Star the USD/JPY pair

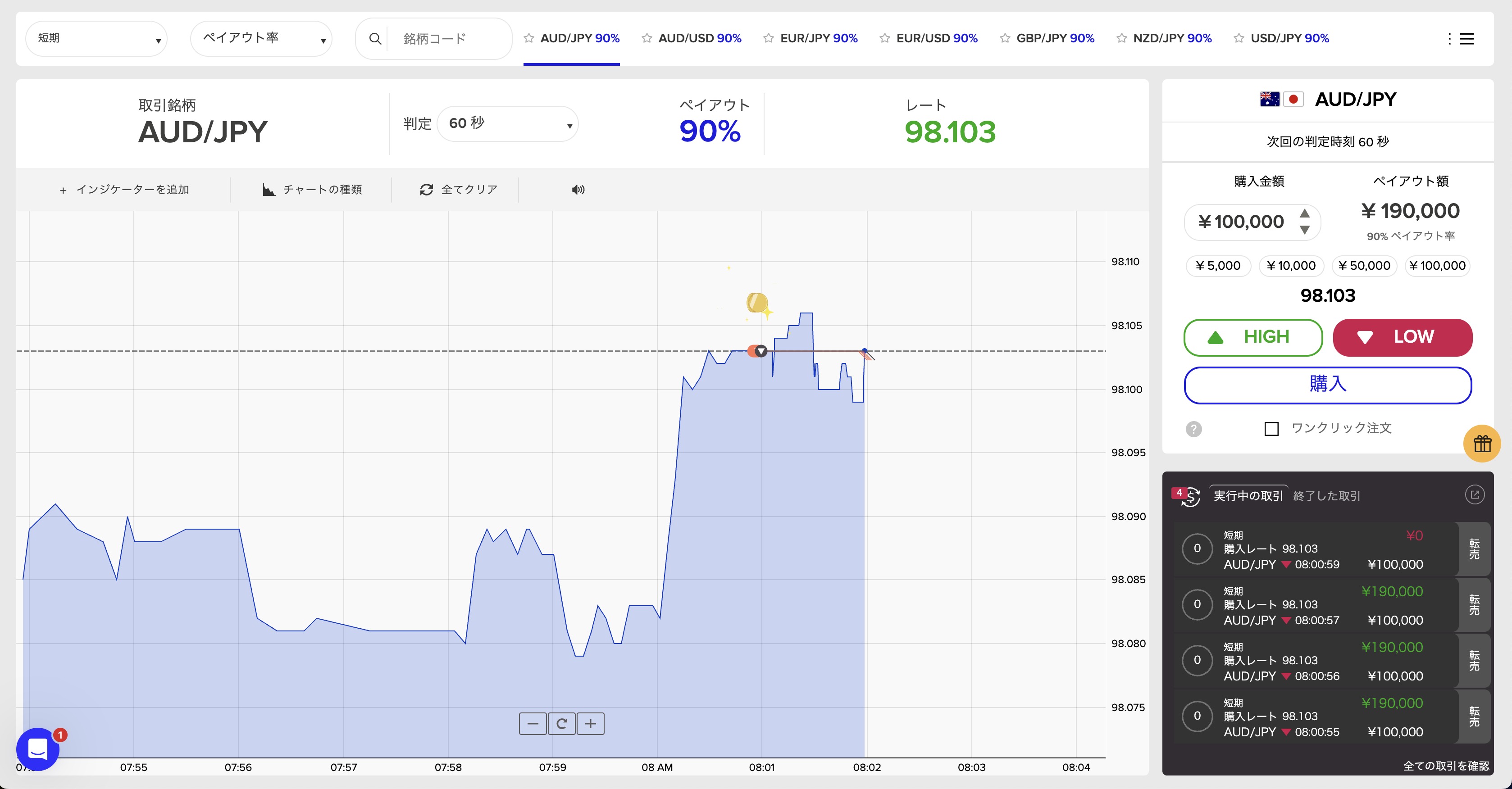tap(1239, 38)
